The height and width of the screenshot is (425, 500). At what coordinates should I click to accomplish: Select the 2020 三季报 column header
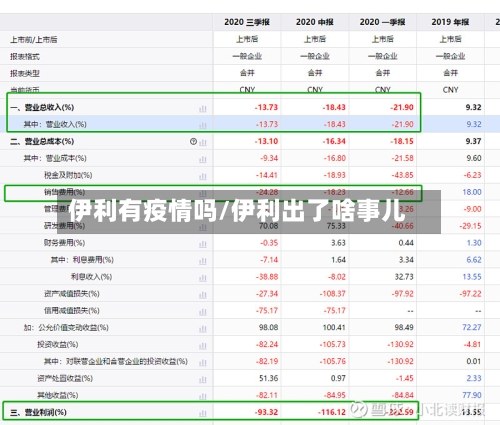coord(247,22)
